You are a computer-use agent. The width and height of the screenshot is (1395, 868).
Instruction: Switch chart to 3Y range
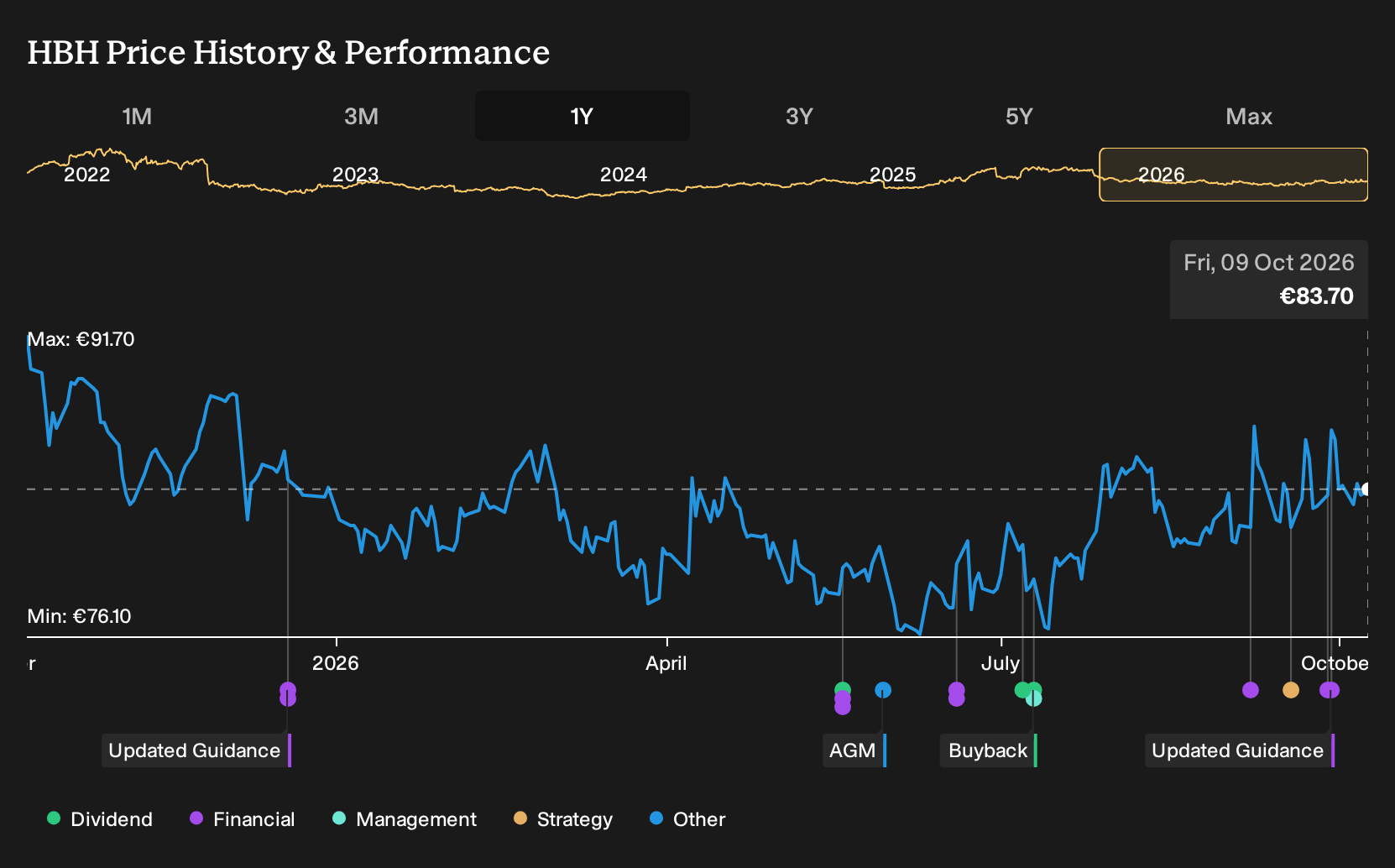tap(799, 116)
